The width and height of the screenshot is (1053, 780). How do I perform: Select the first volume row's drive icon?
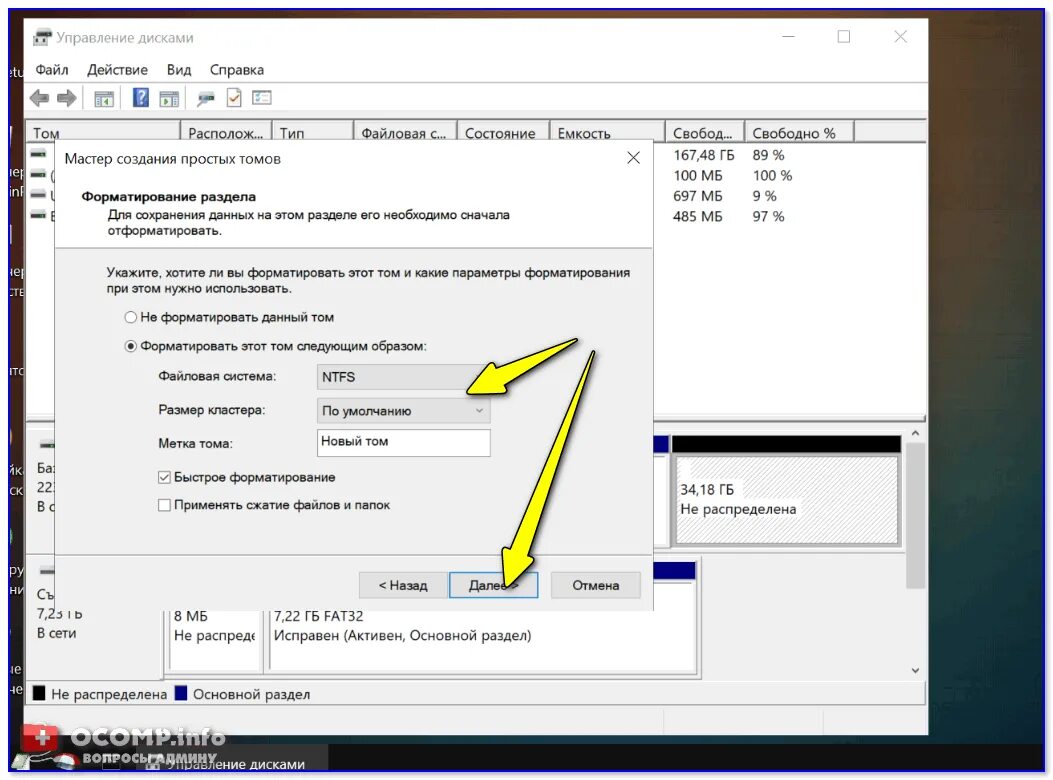point(38,154)
